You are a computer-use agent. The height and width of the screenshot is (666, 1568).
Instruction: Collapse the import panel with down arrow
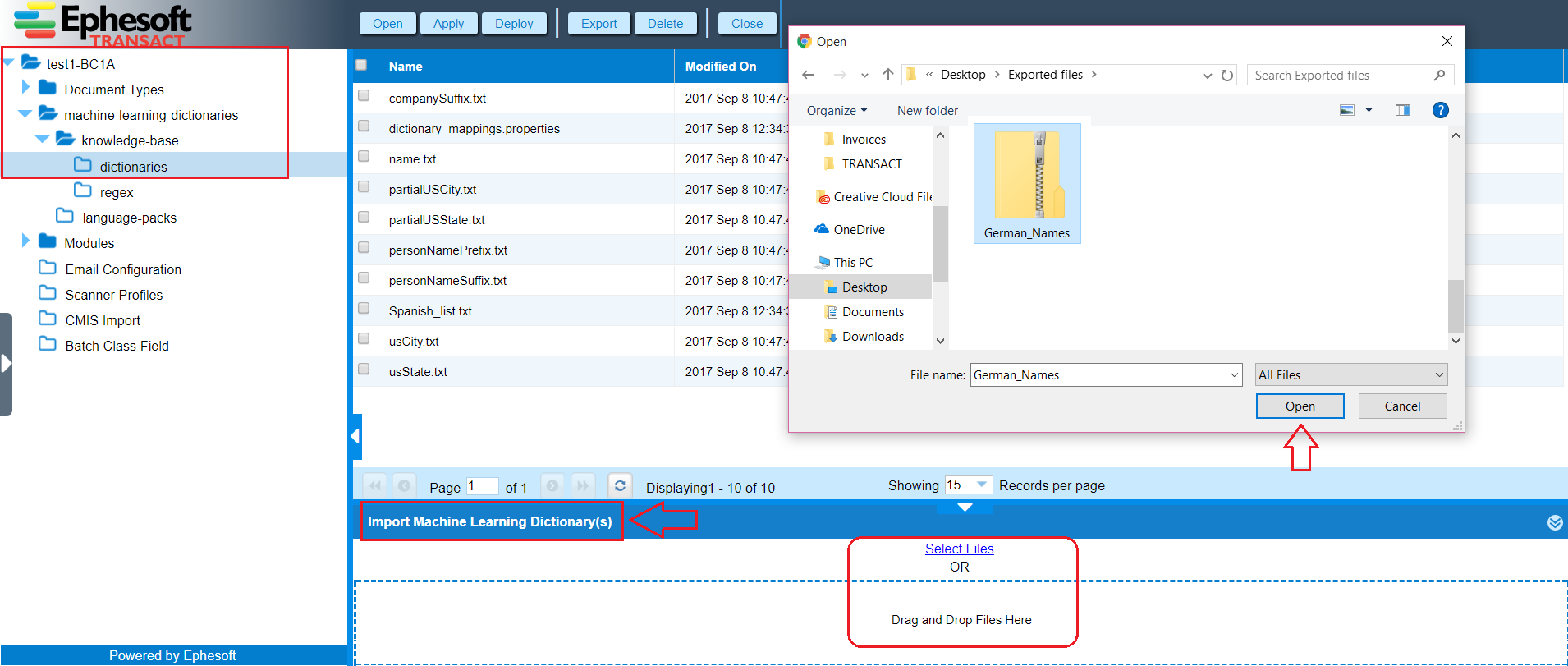coord(965,507)
